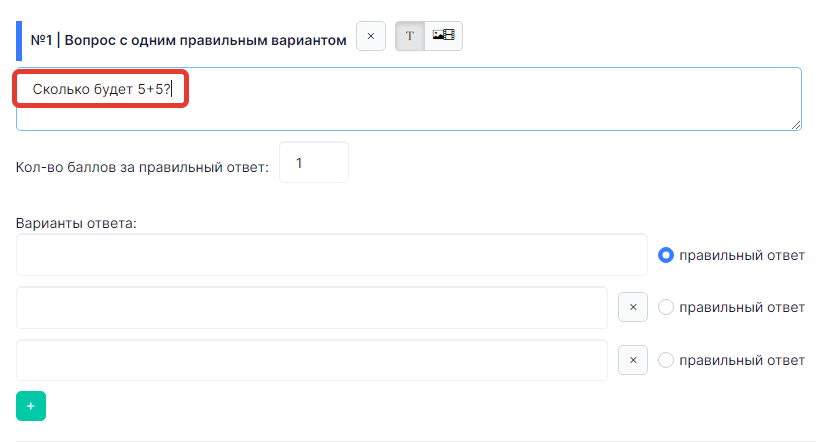This screenshot has height=444, width=829.
Task: Focus the points-per-correct-answer field
Action: [x=314, y=162]
